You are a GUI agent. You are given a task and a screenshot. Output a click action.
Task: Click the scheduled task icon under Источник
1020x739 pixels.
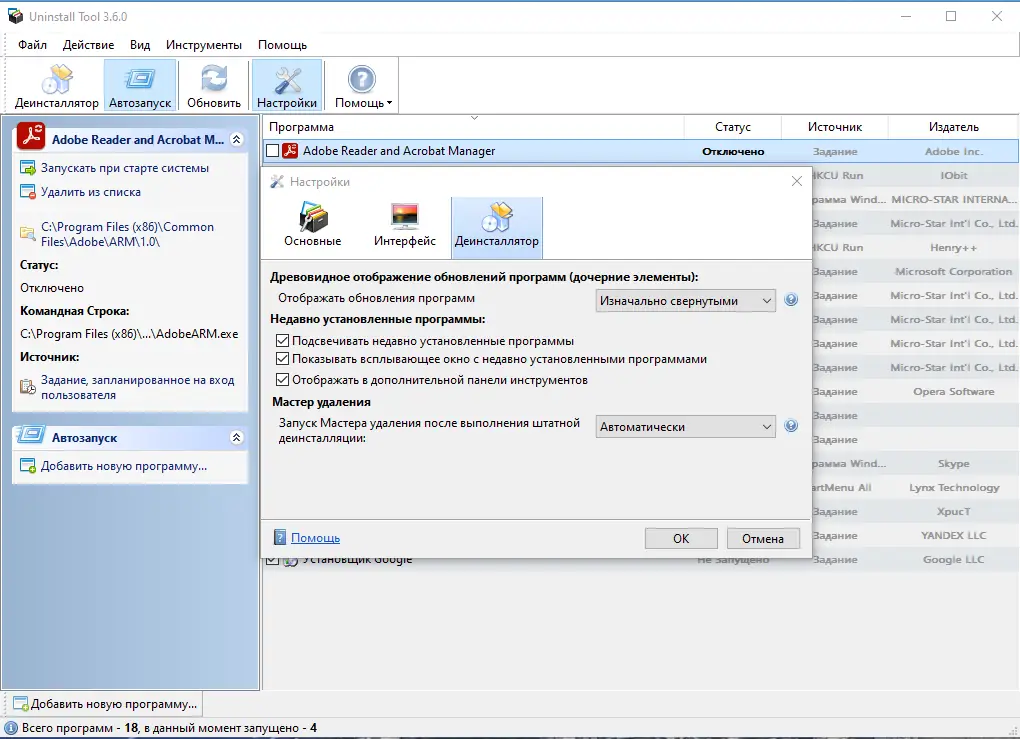27,387
